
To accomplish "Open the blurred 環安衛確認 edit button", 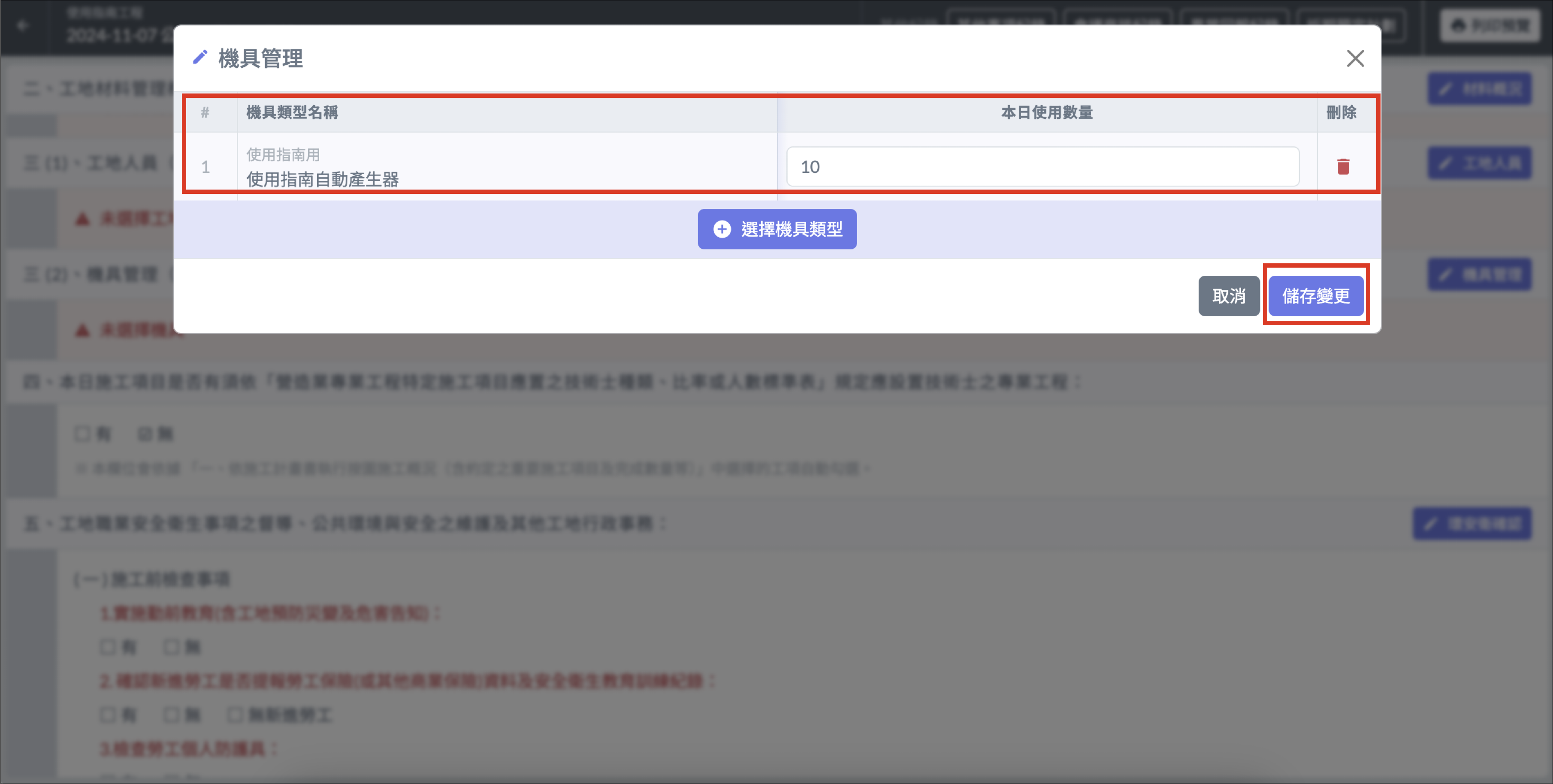I will tap(1471, 524).
